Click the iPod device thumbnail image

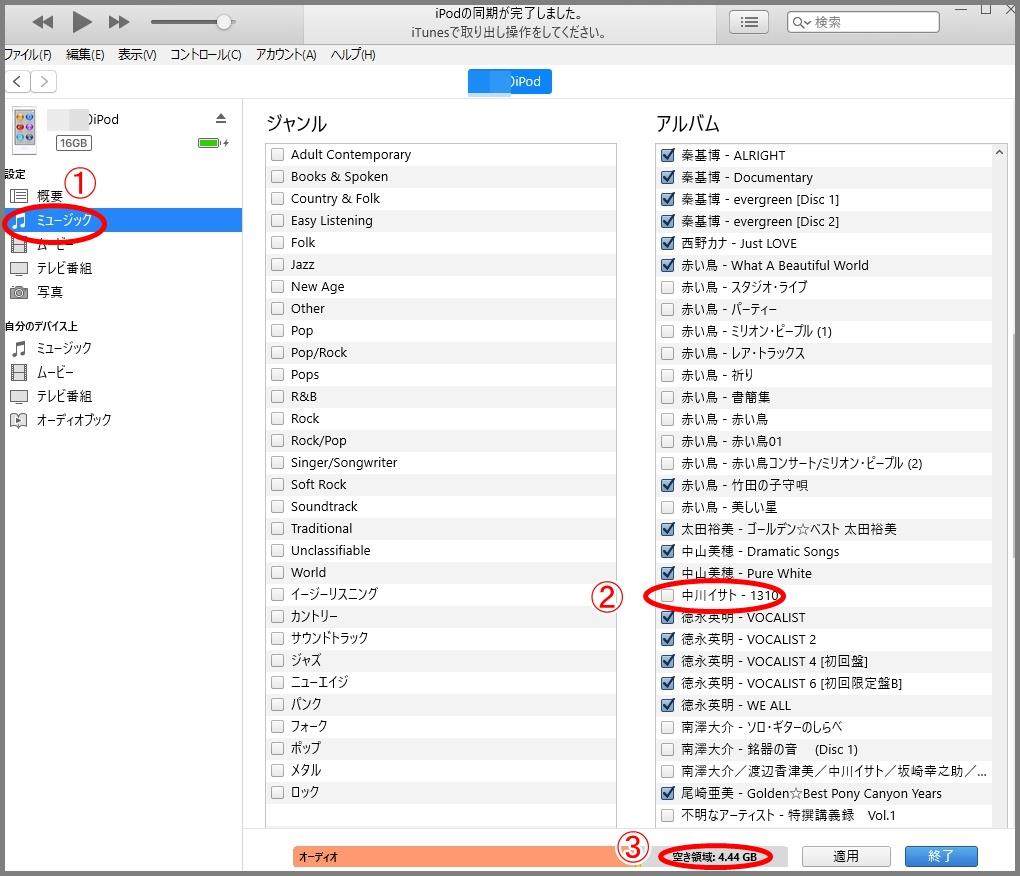[25, 130]
